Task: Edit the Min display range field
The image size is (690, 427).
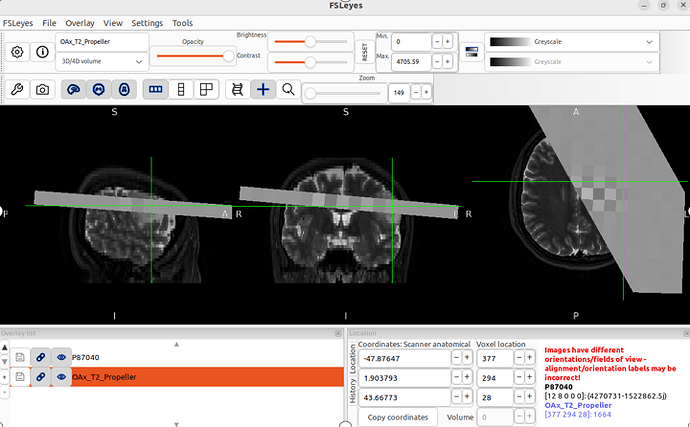Action: pos(411,42)
